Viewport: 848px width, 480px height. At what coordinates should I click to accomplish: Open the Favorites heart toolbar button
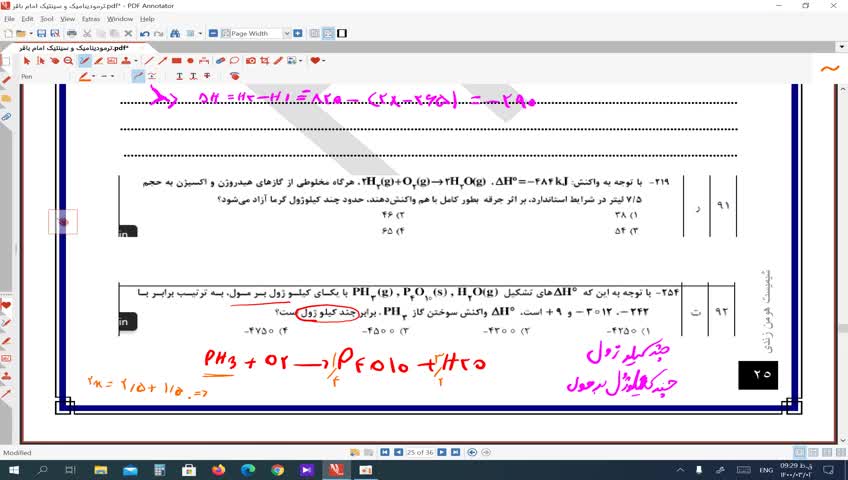pyautogui.click(x=315, y=61)
